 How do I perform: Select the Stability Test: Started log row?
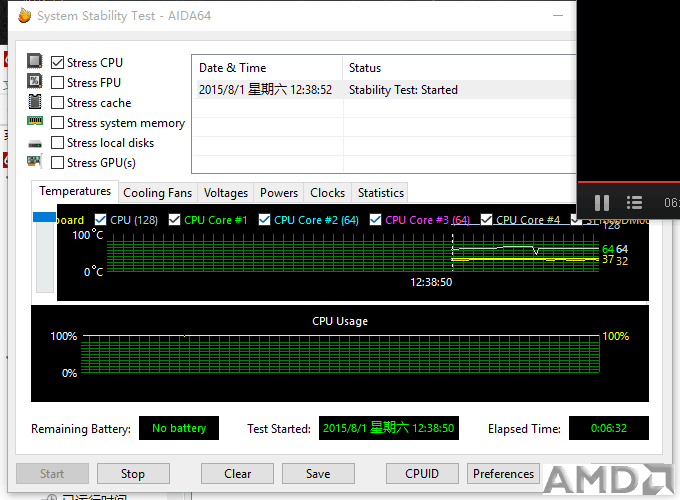(385, 90)
